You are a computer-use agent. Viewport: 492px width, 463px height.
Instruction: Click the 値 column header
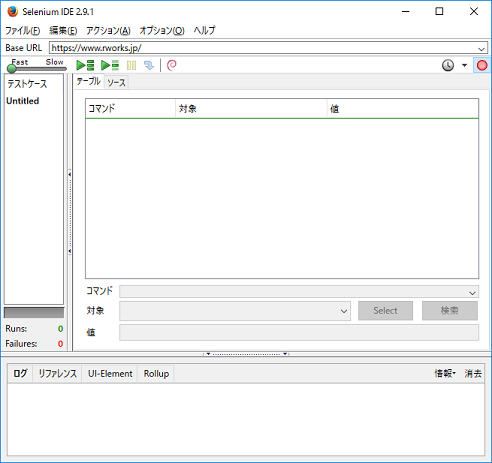[x=403, y=109]
